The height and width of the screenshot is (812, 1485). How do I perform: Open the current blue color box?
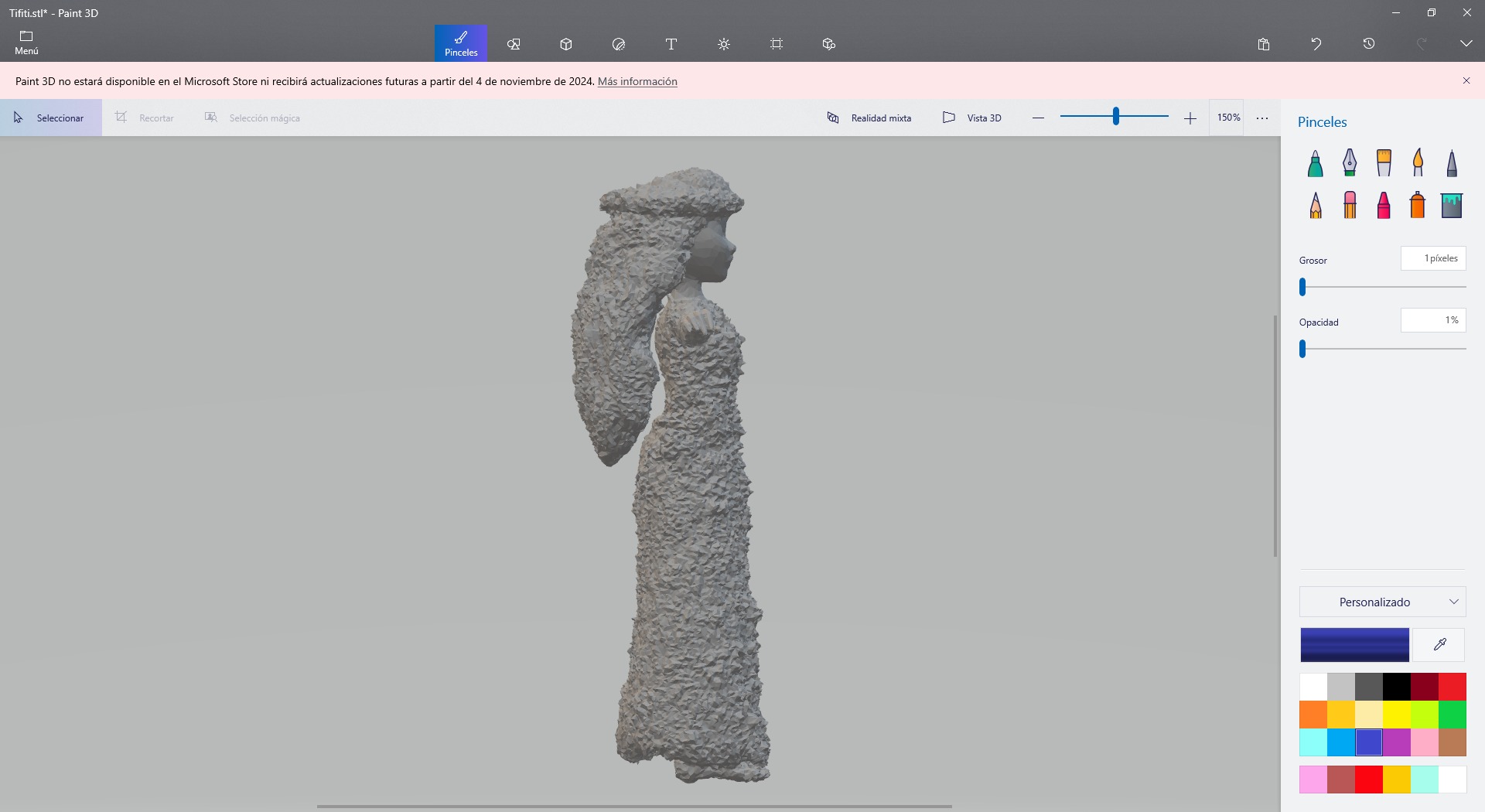[x=1354, y=645]
